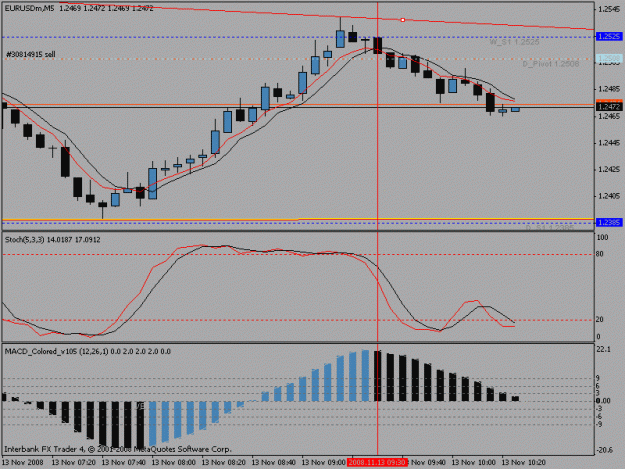The height and width of the screenshot is (469, 625).
Task: Click the MACD scale value 0.00
Action: pos(603,401)
